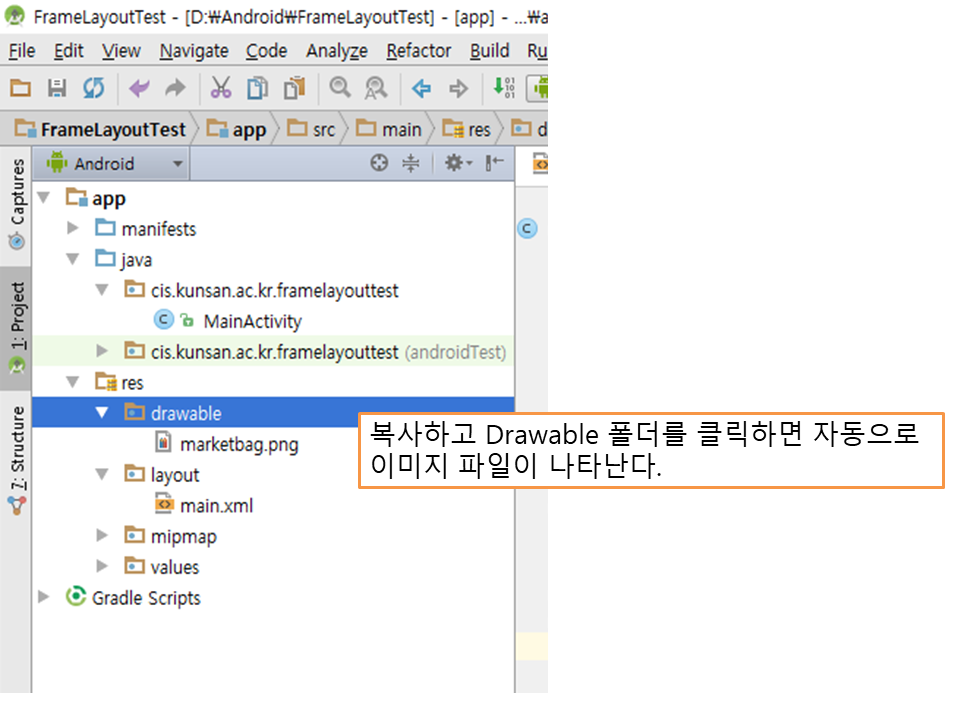The width and height of the screenshot is (960, 720).
Task: Click the Save All toolbar icon
Action: [x=57, y=89]
